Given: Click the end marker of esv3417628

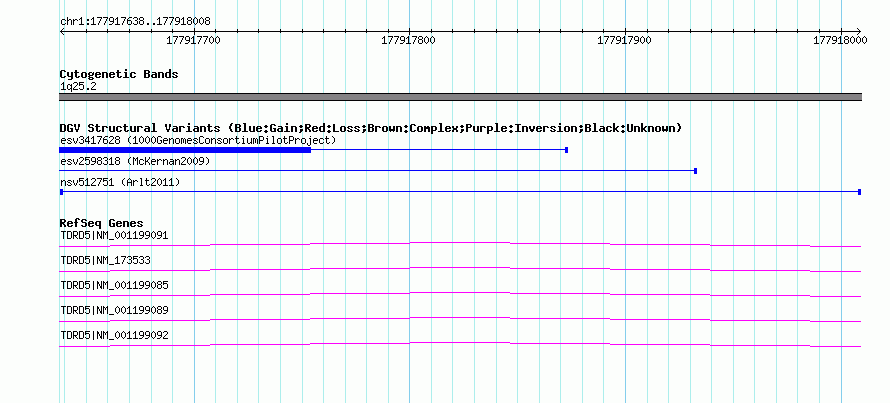Looking at the screenshot, I should (x=566, y=150).
